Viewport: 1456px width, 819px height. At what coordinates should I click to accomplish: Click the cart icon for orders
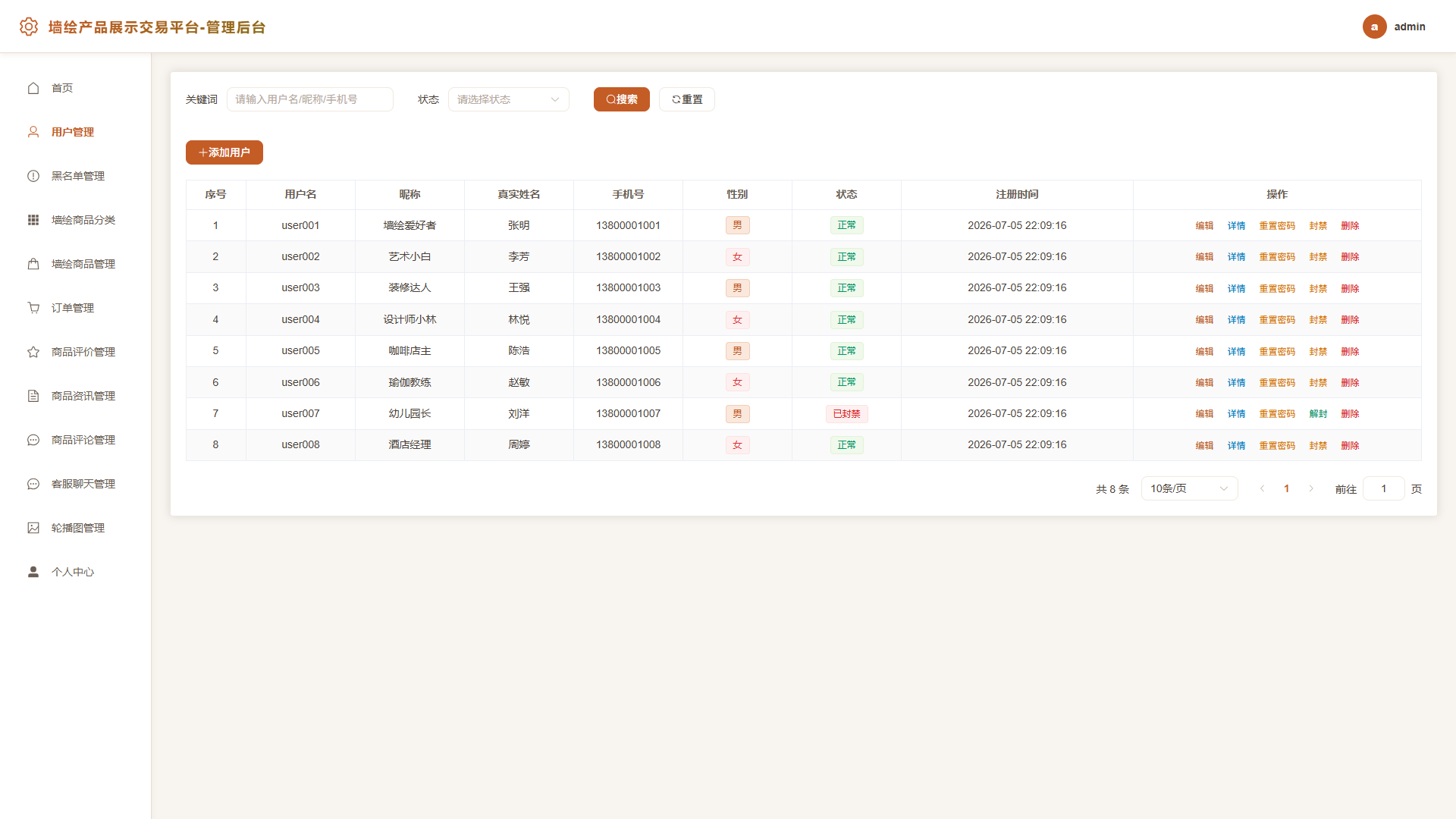click(x=33, y=308)
